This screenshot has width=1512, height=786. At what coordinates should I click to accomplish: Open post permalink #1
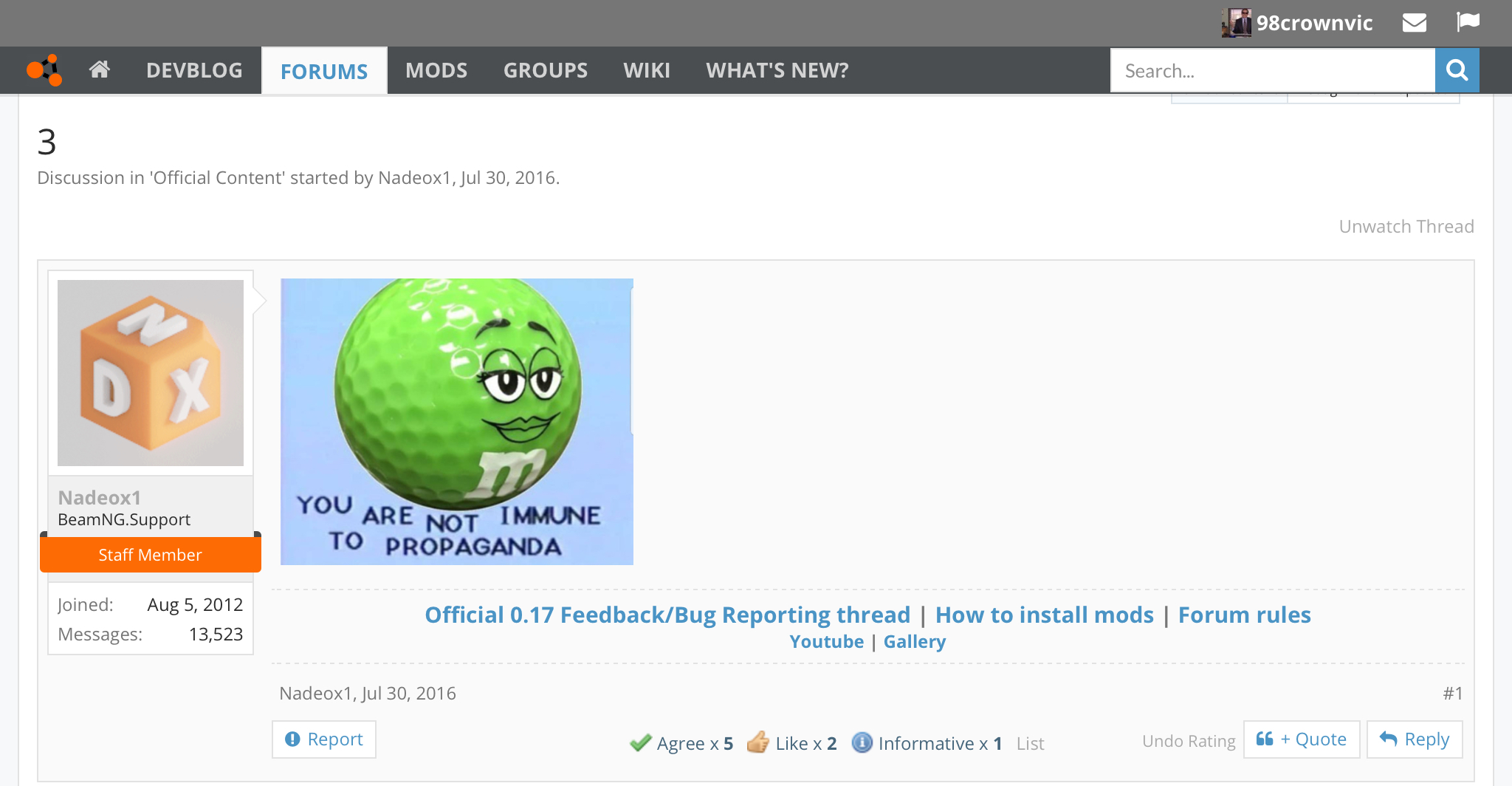(x=1453, y=693)
